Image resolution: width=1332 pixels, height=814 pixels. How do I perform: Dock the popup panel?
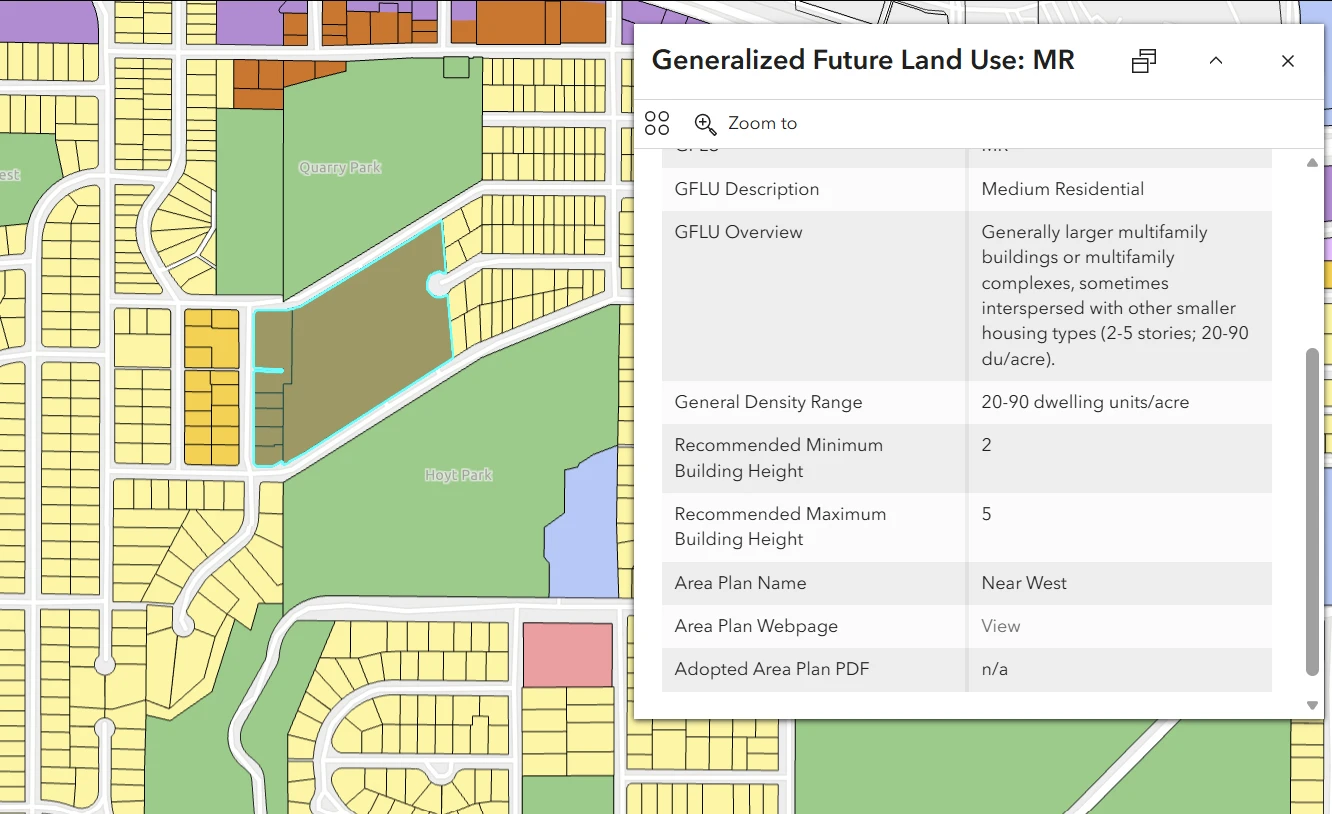1144,61
